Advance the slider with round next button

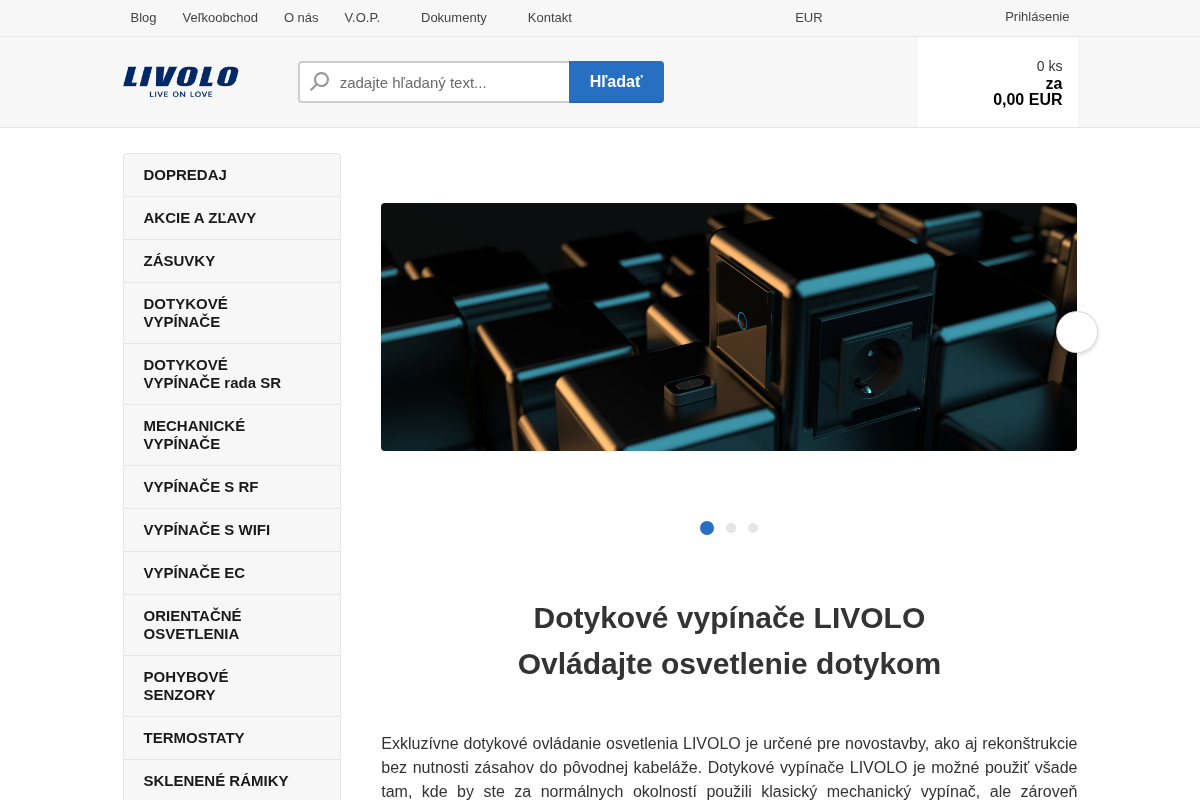click(1077, 332)
